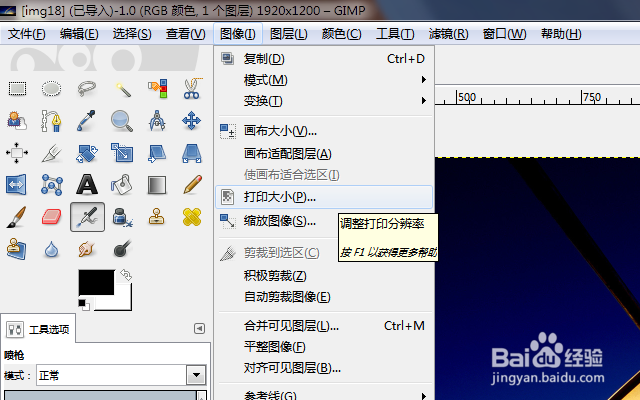Image resolution: width=640 pixels, height=400 pixels.
Task: Open the tool options tab menu arrow
Action: tap(199, 329)
